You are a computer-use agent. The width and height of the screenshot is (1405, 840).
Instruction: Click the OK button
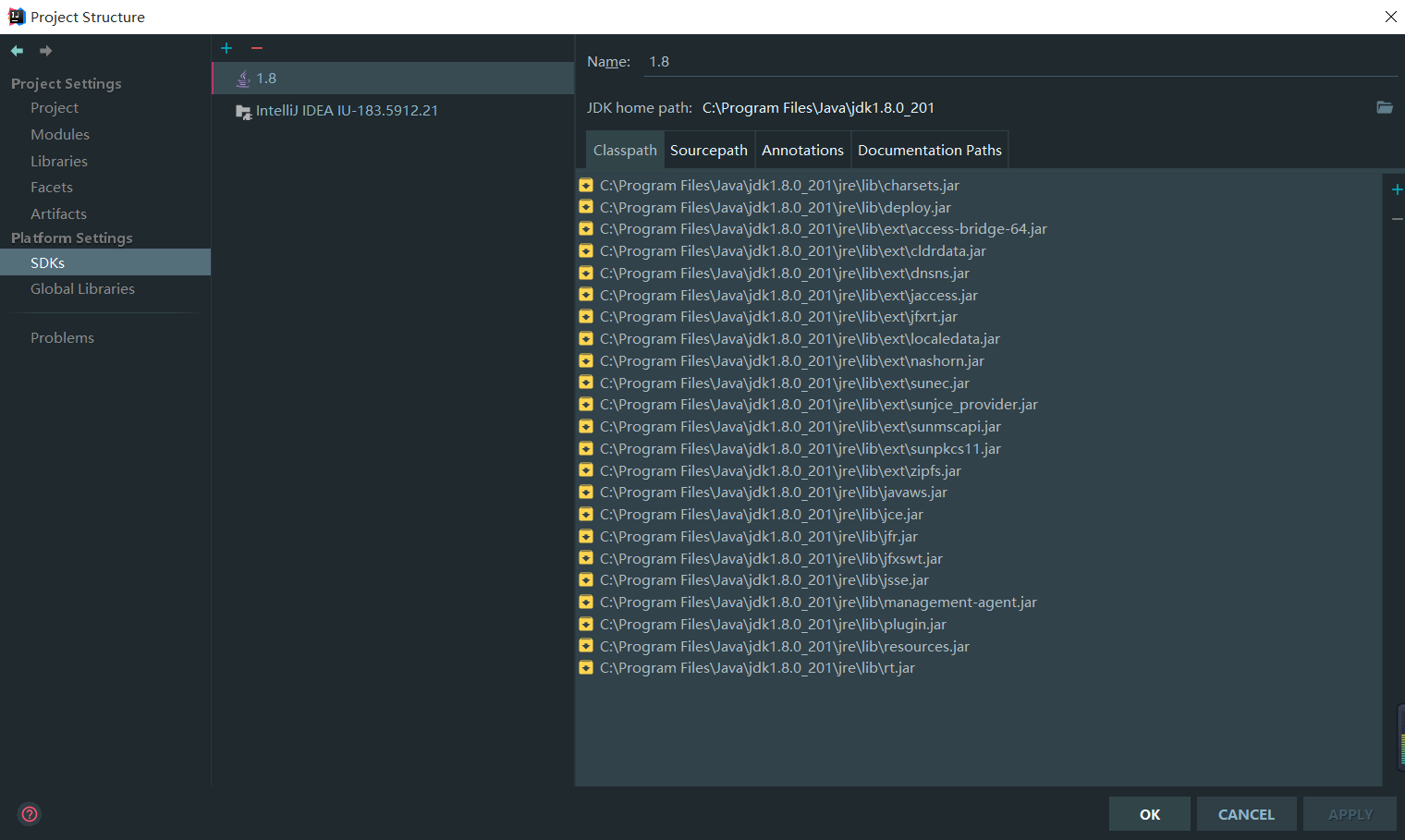coord(1150,814)
